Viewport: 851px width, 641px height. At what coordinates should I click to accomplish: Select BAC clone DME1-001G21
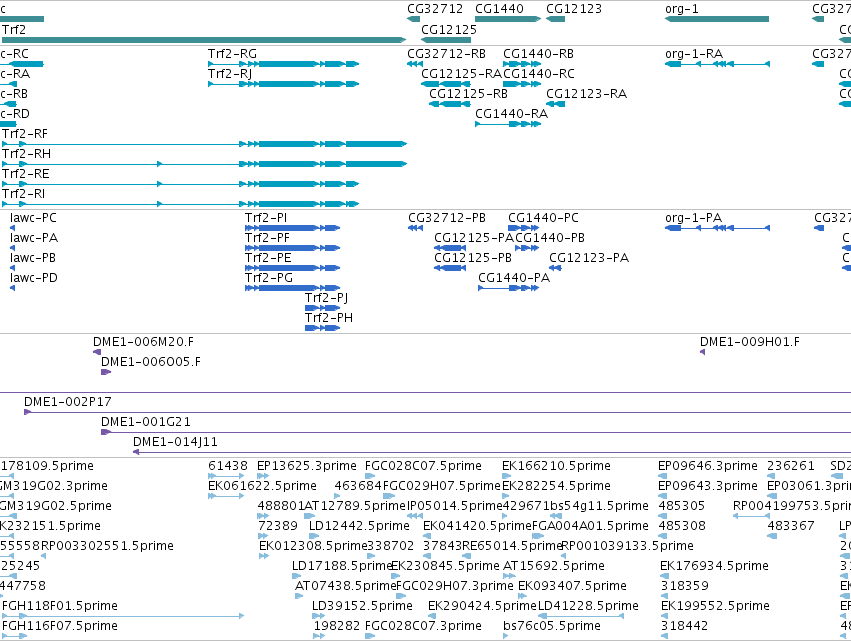476,433
